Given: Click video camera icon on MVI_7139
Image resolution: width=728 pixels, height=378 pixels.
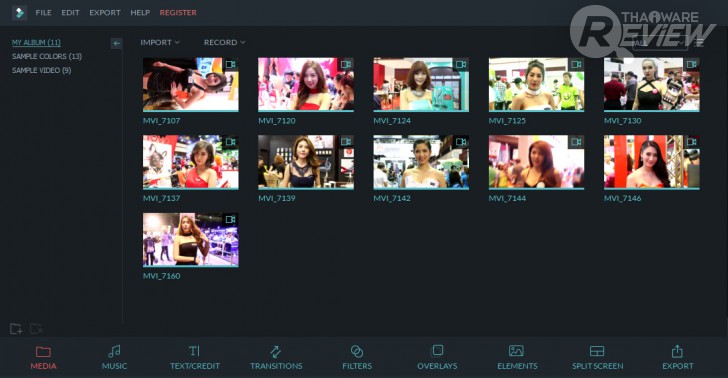Looking at the screenshot, I should point(345,142).
